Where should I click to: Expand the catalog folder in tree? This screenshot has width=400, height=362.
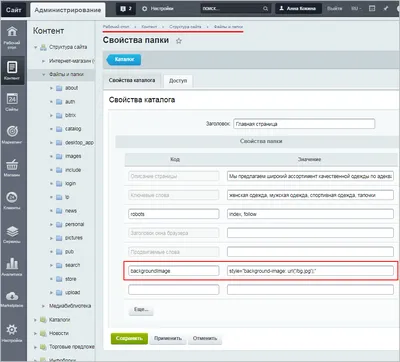pyautogui.click(x=51, y=129)
